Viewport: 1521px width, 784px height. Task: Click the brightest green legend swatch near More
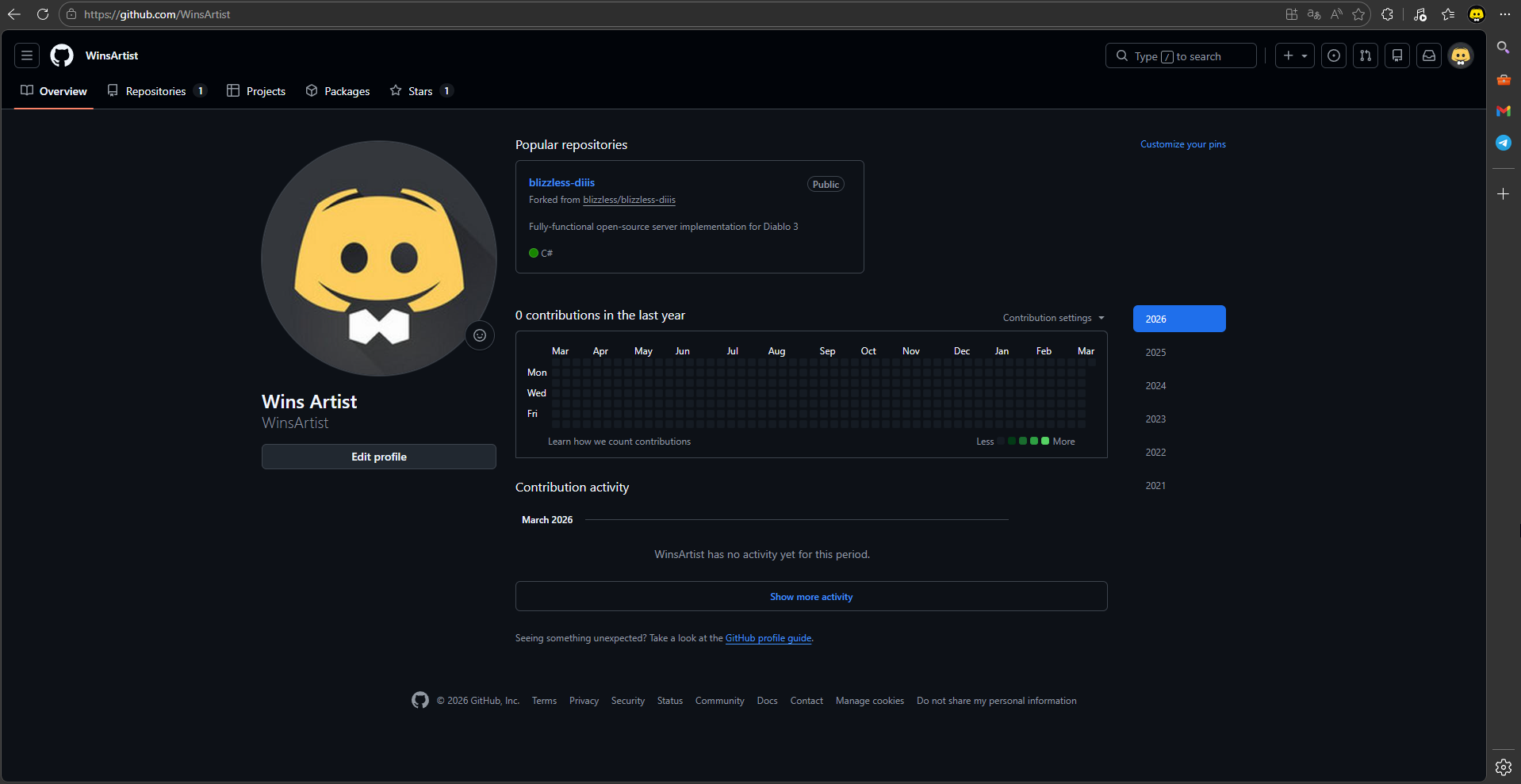1045,441
